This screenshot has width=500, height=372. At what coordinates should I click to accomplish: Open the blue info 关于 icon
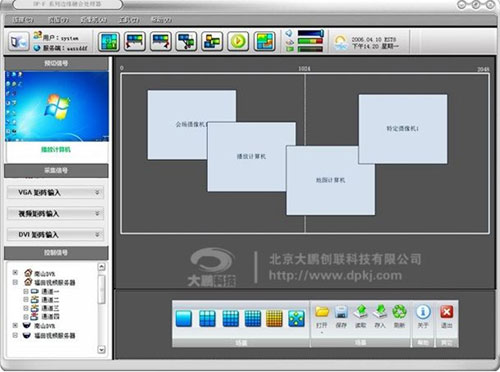(x=423, y=312)
